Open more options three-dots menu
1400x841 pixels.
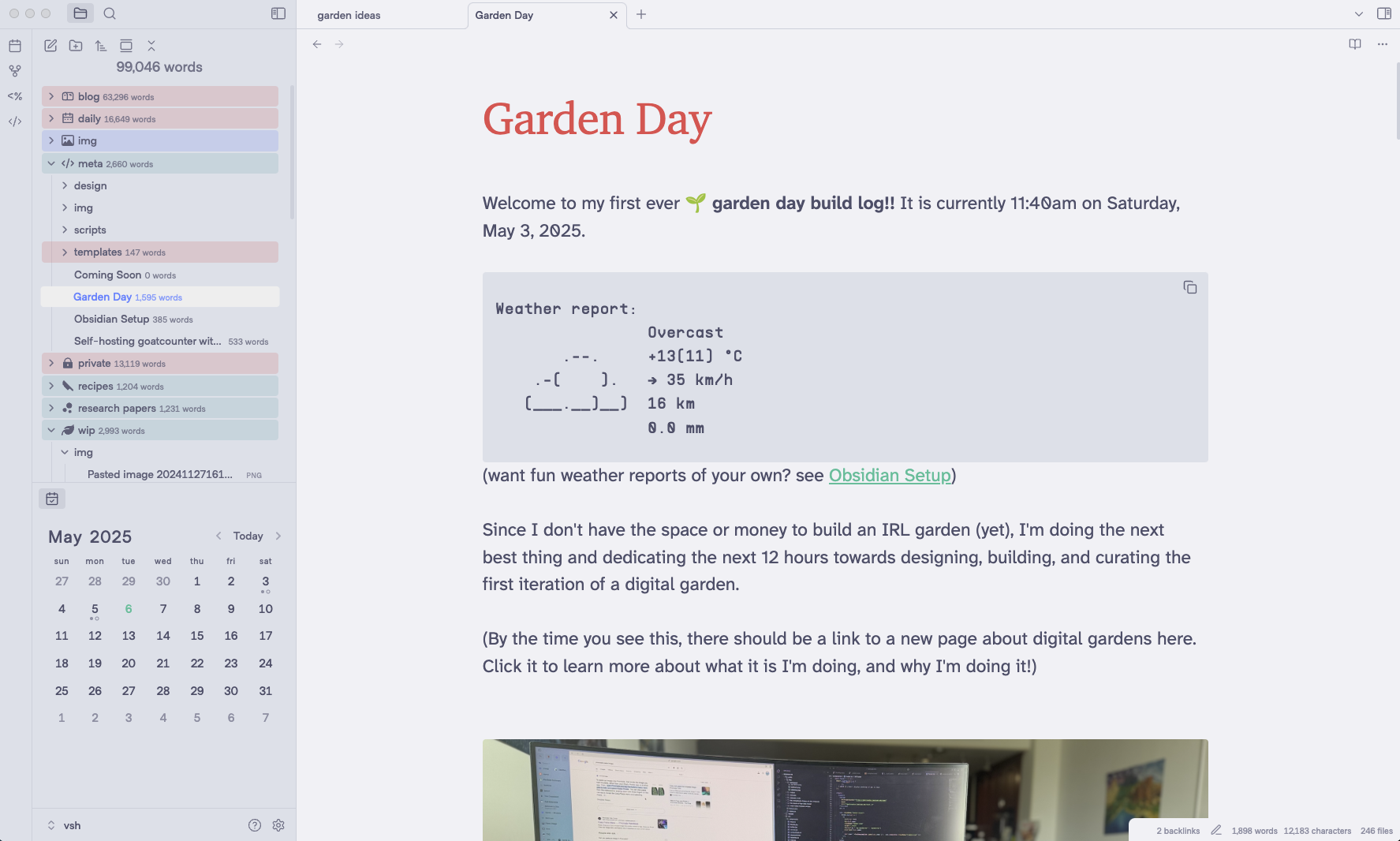click(1383, 44)
